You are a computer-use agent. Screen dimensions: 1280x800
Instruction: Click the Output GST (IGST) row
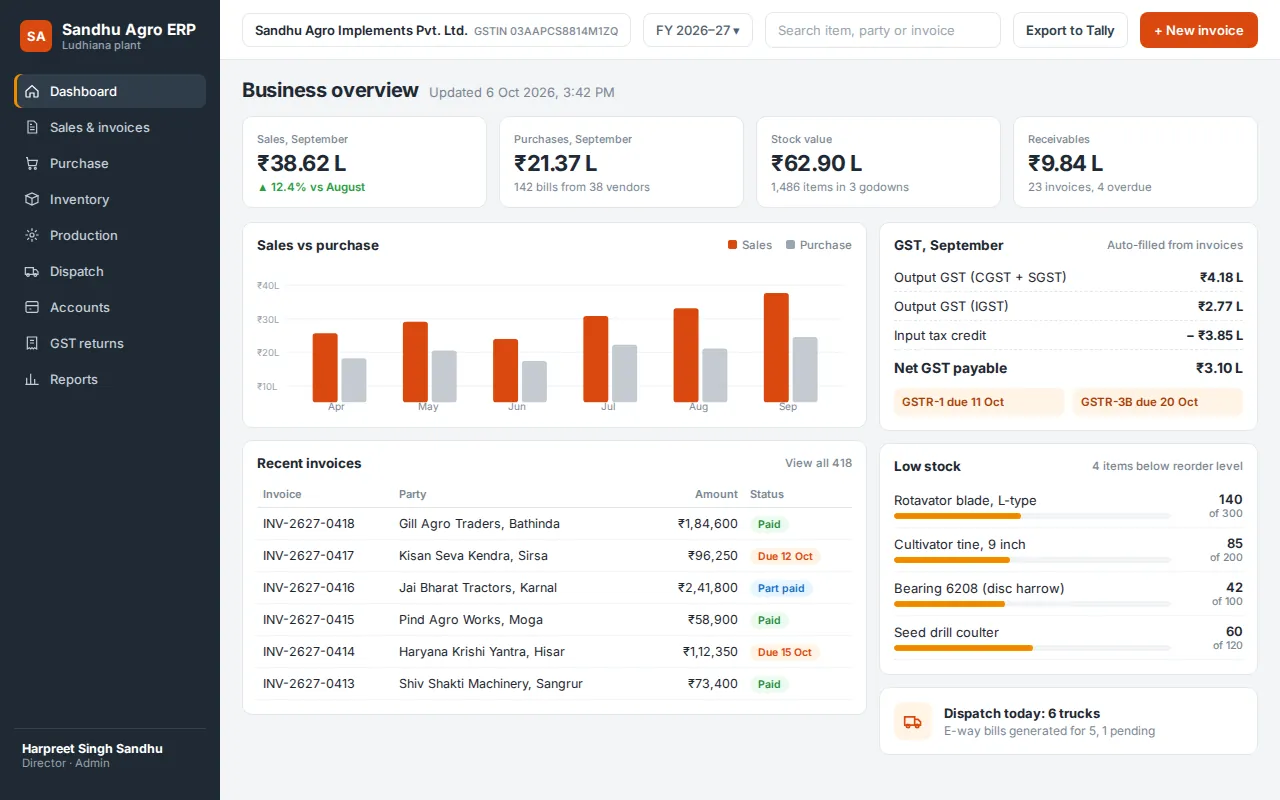(x=1068, y=307)
